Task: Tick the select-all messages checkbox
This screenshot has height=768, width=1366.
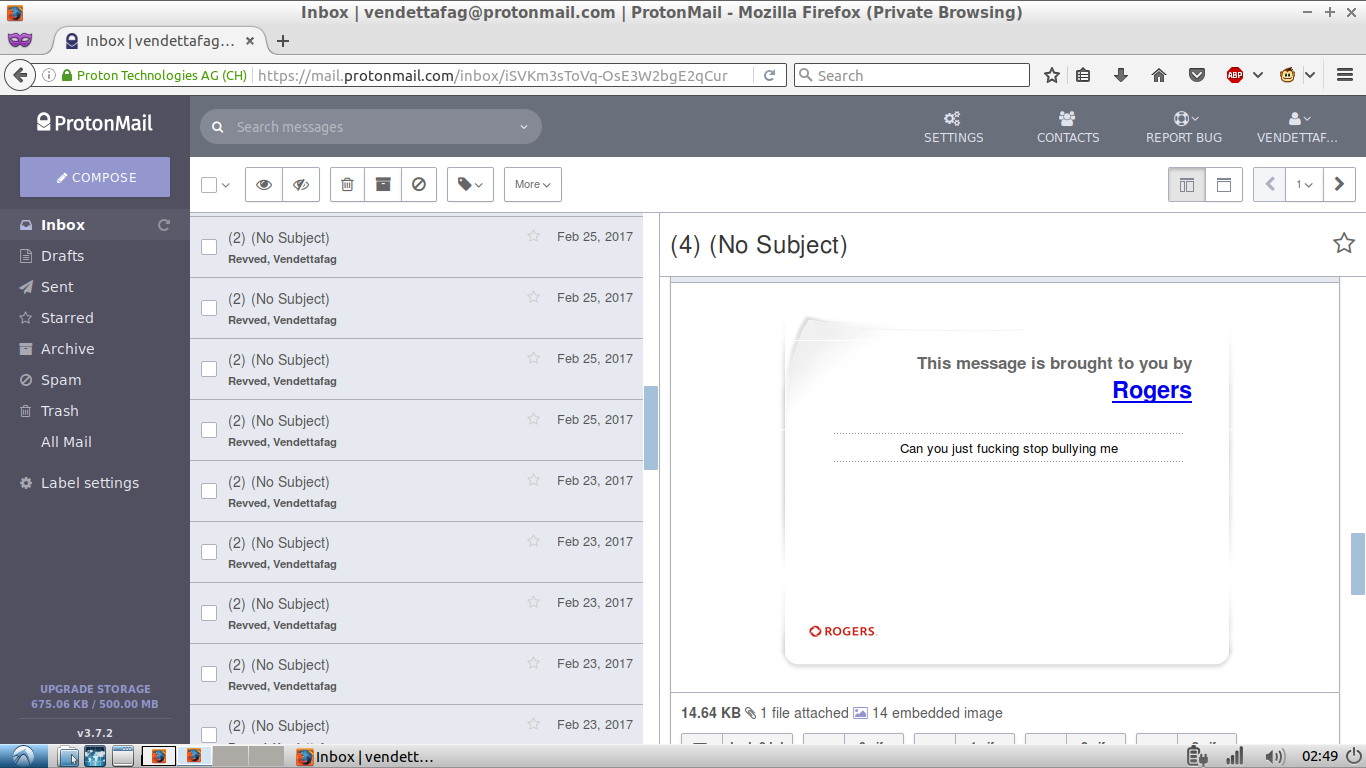Action: tap(209, 185)
